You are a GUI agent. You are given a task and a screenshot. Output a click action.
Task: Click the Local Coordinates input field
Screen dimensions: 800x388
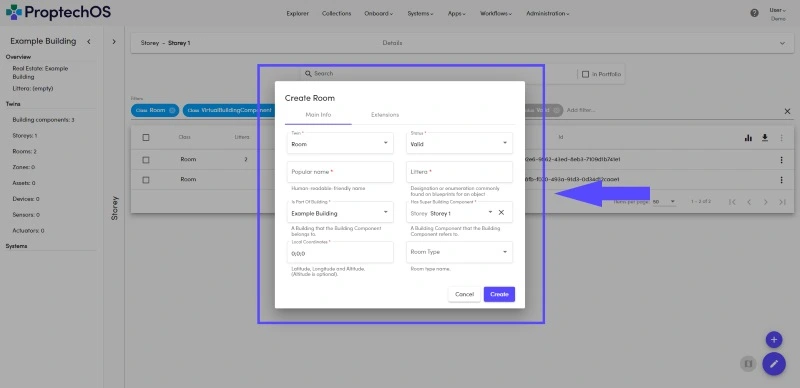(x=340, y=252)
